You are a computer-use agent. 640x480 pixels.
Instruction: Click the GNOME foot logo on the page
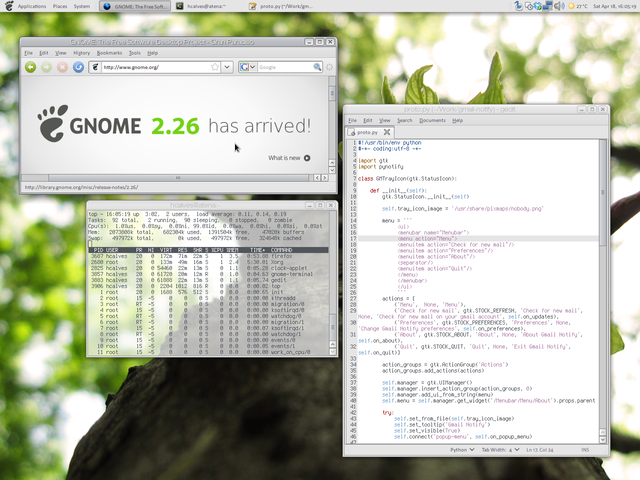coord(52,124)
